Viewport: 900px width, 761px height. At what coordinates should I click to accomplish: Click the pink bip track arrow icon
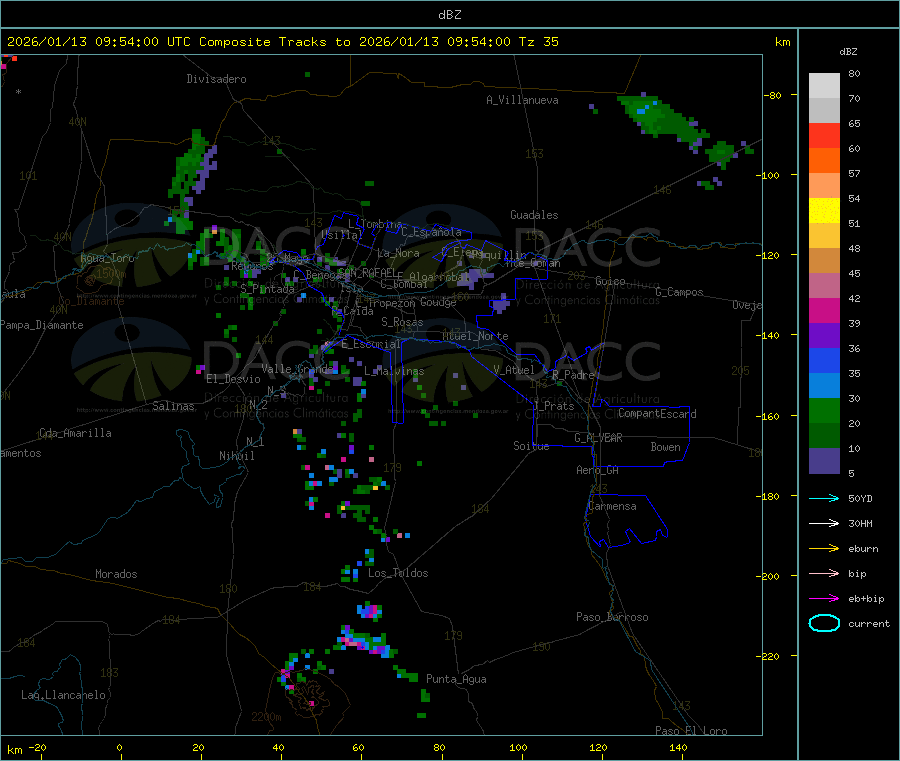coord(824,573)
